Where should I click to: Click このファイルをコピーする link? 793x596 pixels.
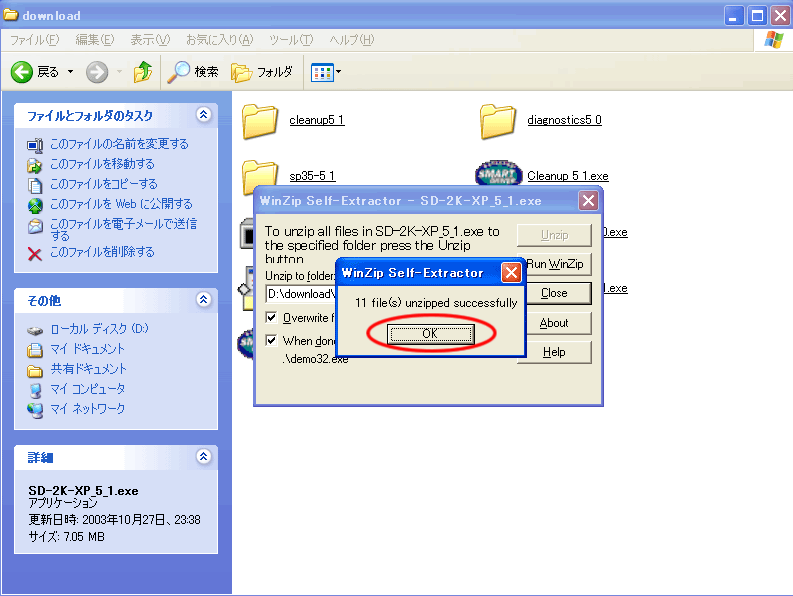(104, 184)
